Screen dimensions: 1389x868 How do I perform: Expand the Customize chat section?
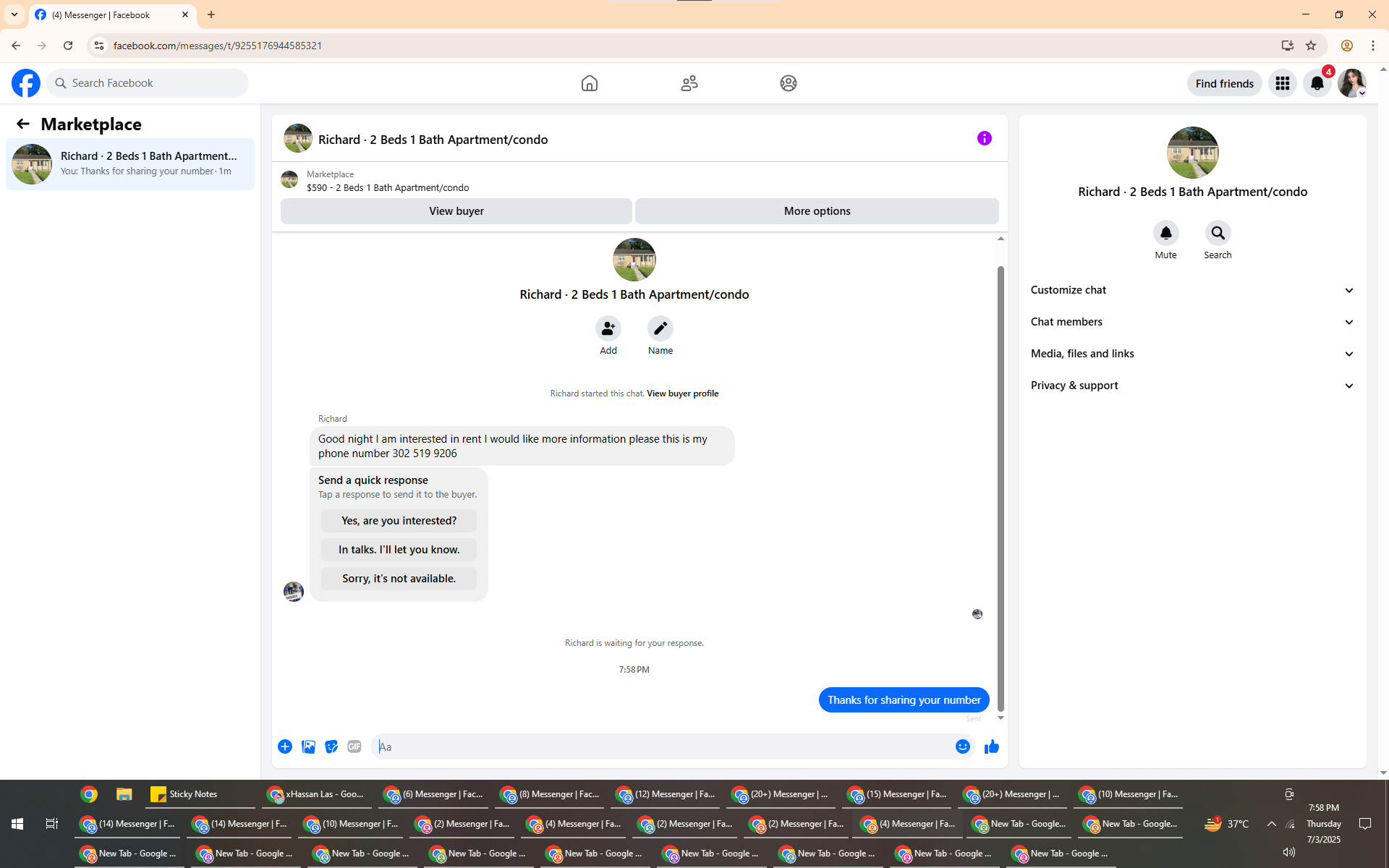(1192, 290)
